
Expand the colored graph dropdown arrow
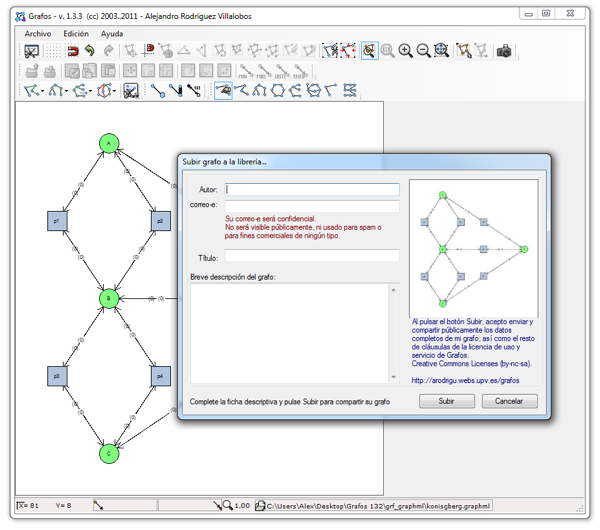point(116,92)
